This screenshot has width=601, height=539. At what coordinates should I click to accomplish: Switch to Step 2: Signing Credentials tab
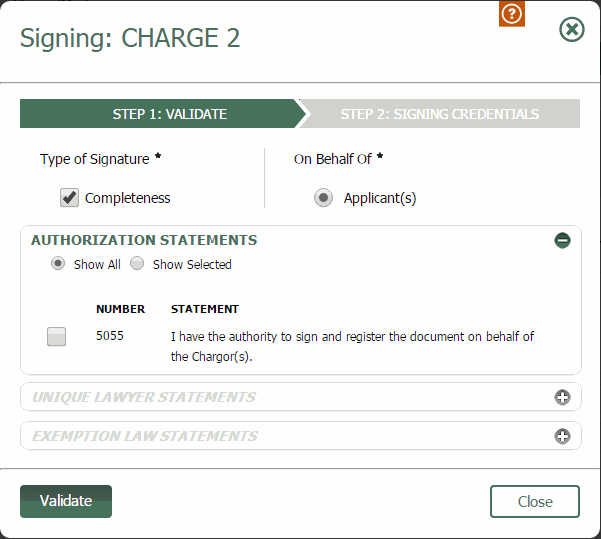click(x=440, y=114)
